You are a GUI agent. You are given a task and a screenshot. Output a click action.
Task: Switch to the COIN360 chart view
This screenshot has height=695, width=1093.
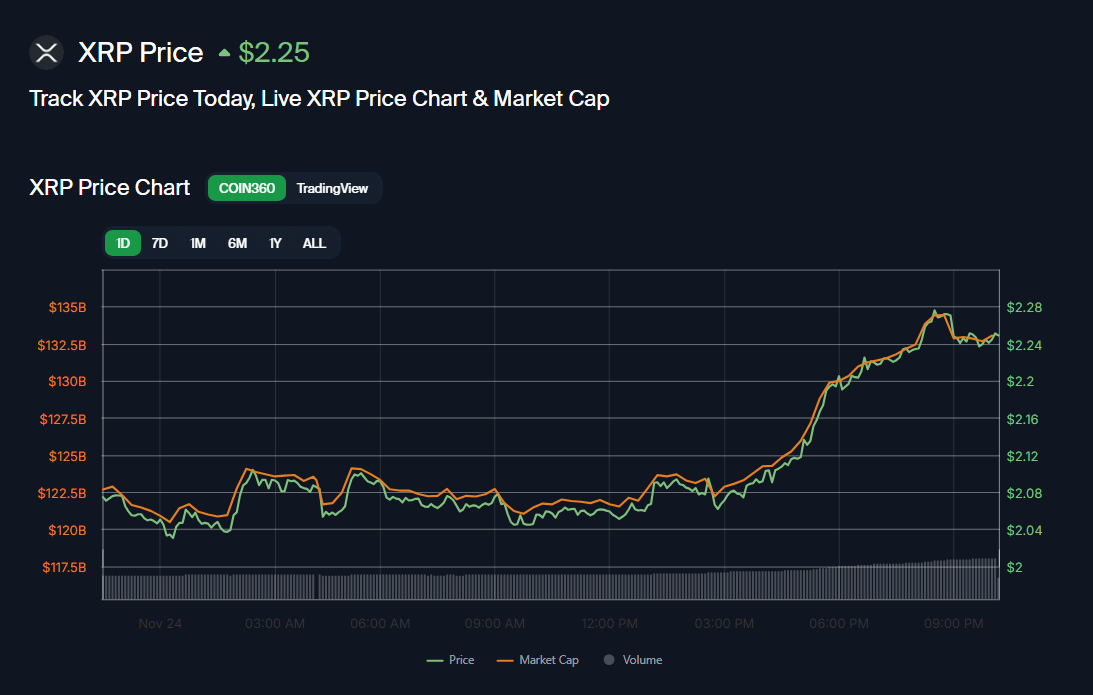(247, 188)
